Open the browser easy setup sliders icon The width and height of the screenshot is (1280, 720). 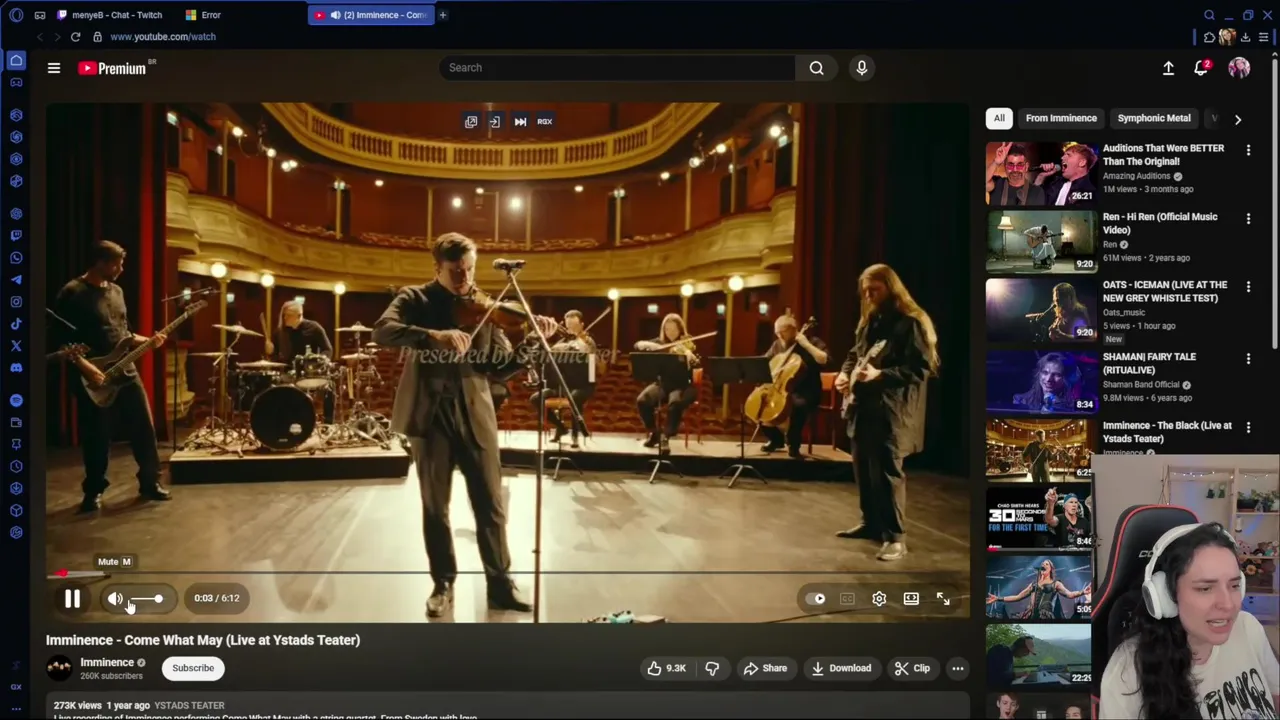(x=1264, y=37)
